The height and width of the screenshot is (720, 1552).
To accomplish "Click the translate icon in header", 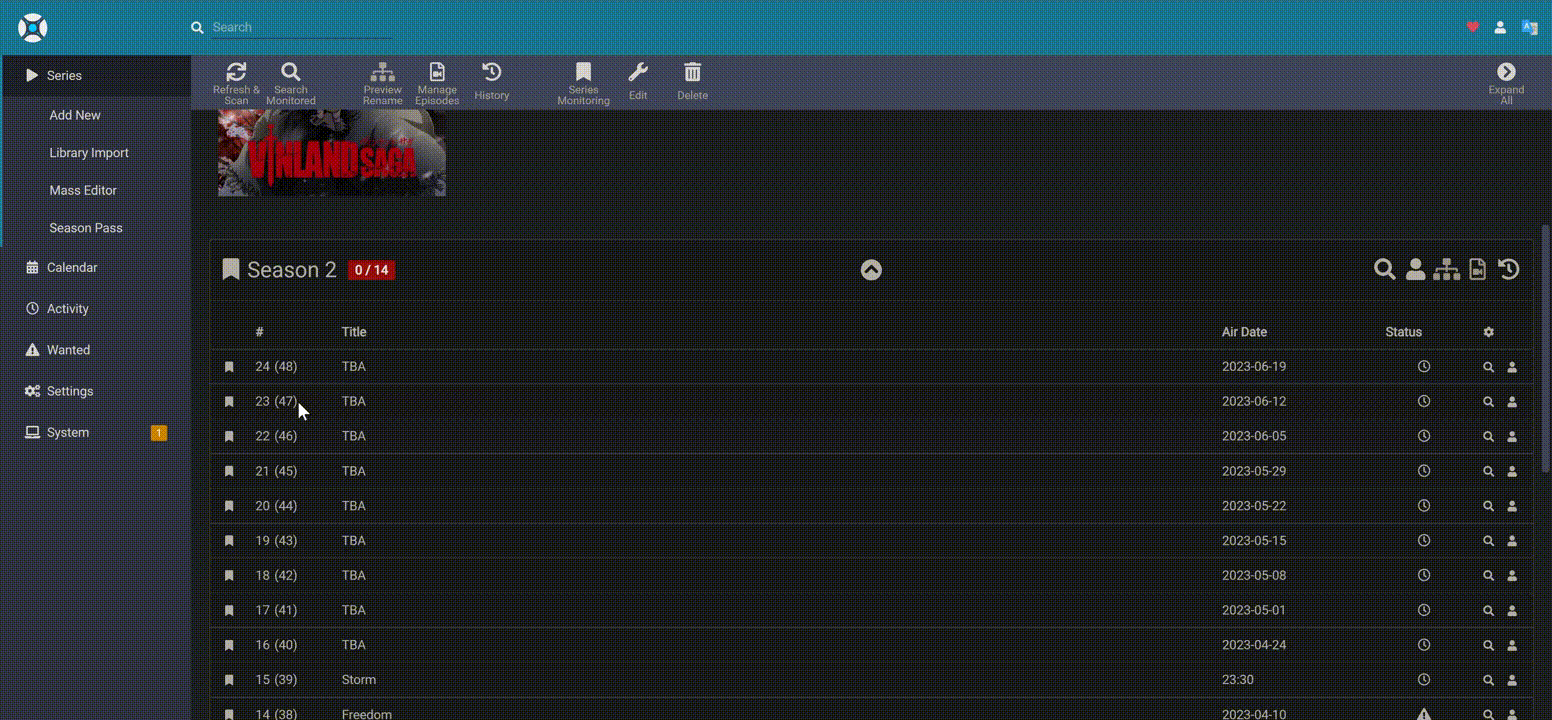I will click(1529, 27).
